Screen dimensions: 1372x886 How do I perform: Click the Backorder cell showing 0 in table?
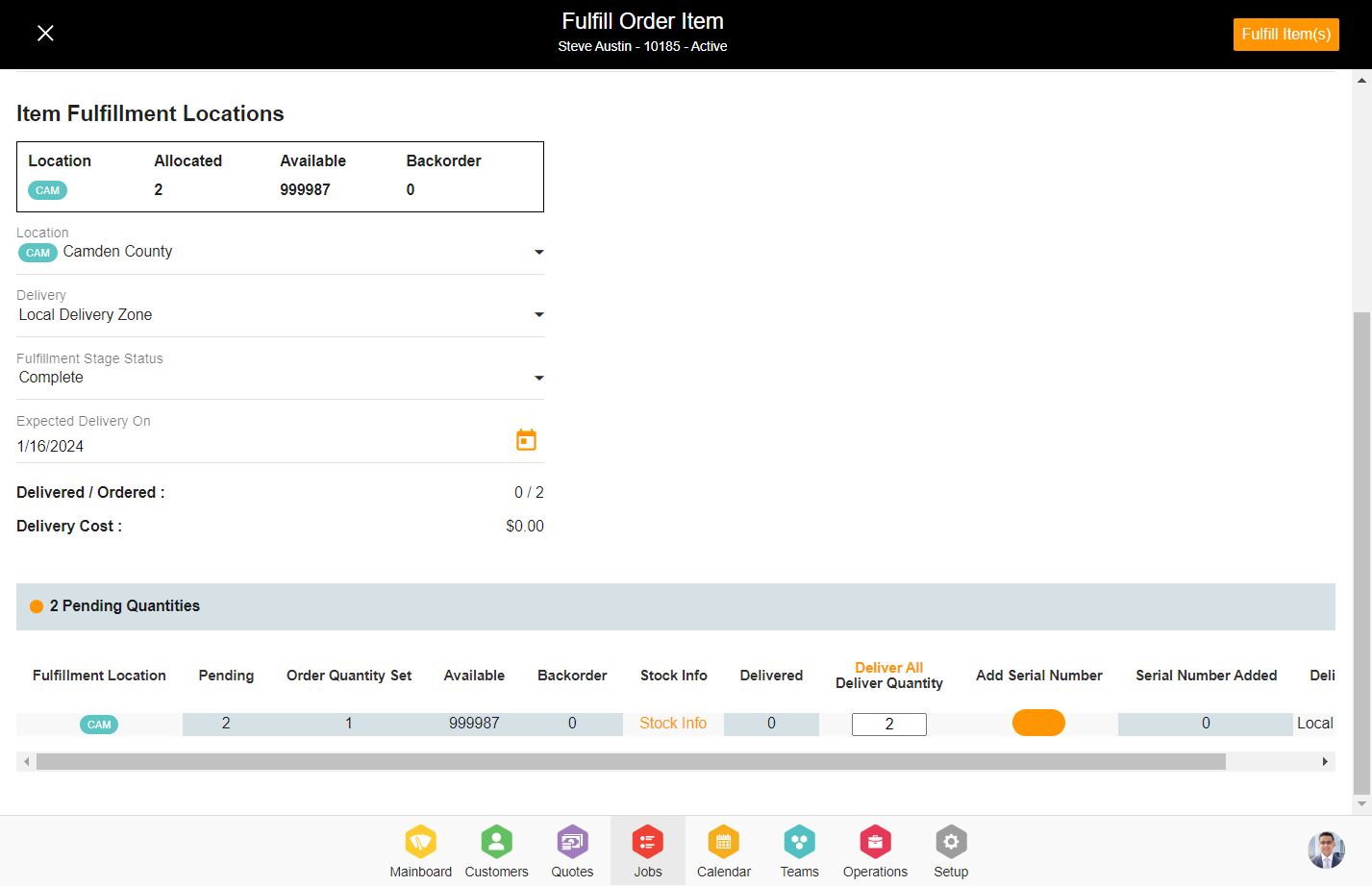(572, 723)
